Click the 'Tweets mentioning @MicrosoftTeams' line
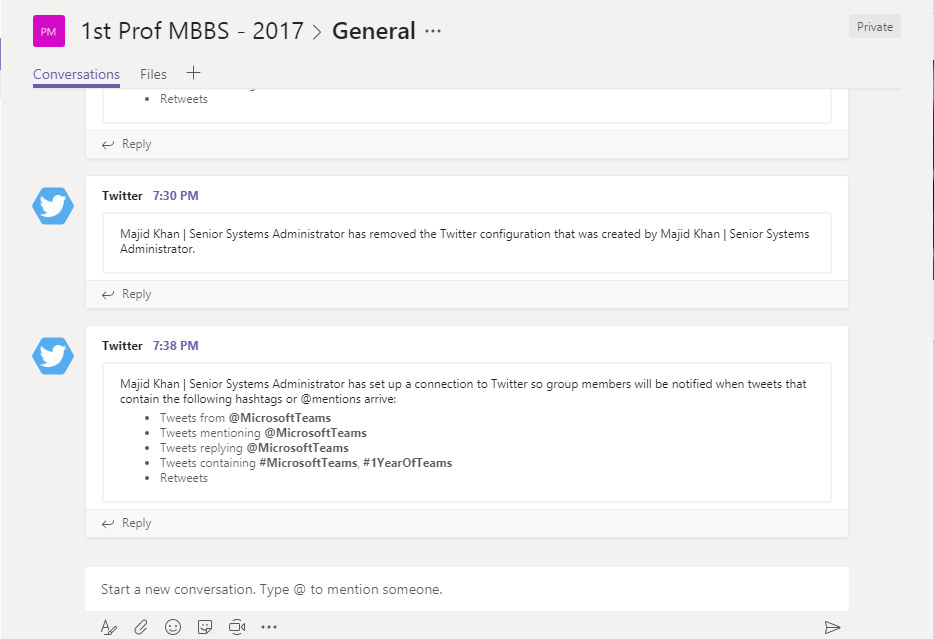The width and height of the screenshot is (934, 639). (263, 432)
